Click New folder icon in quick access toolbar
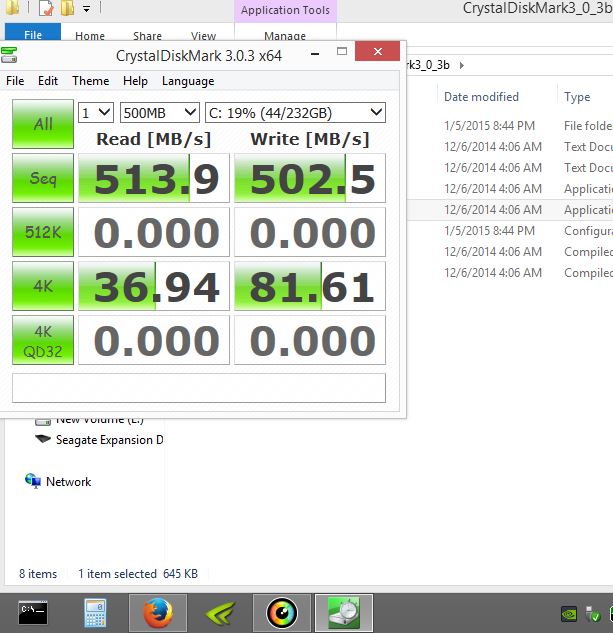 (x=67, y=8)
